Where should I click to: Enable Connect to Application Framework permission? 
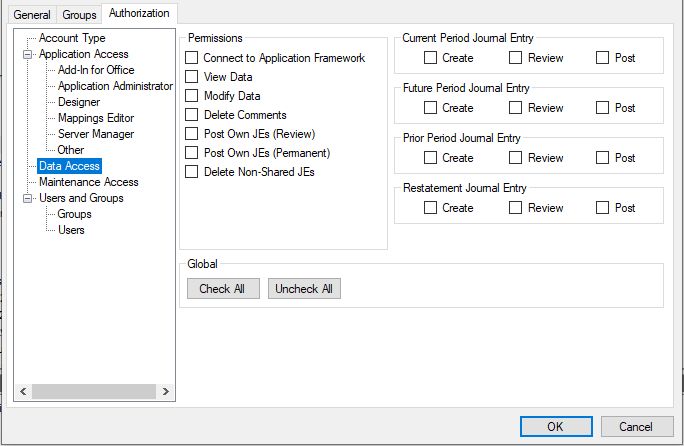[192, 58]
